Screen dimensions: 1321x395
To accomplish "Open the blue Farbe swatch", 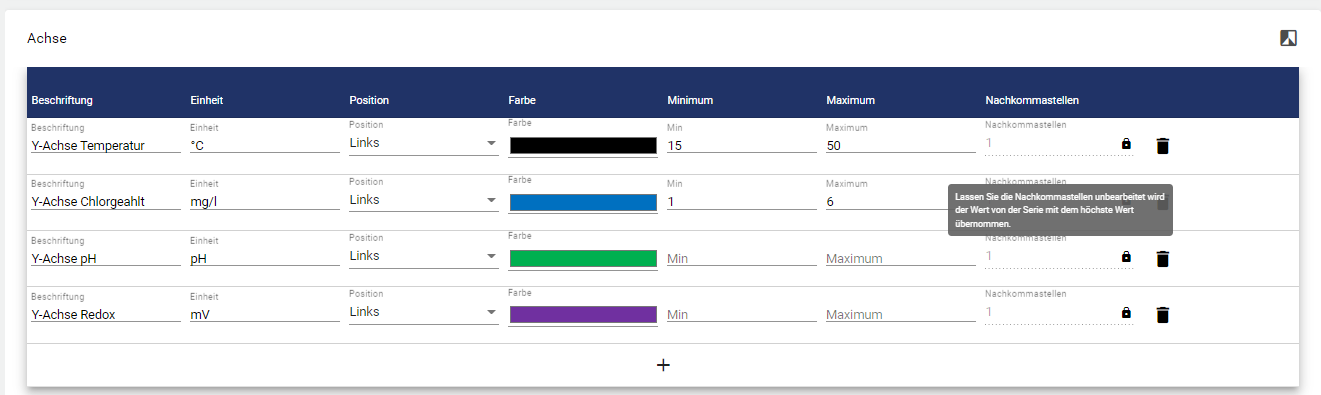I will (x=583, y=203).
